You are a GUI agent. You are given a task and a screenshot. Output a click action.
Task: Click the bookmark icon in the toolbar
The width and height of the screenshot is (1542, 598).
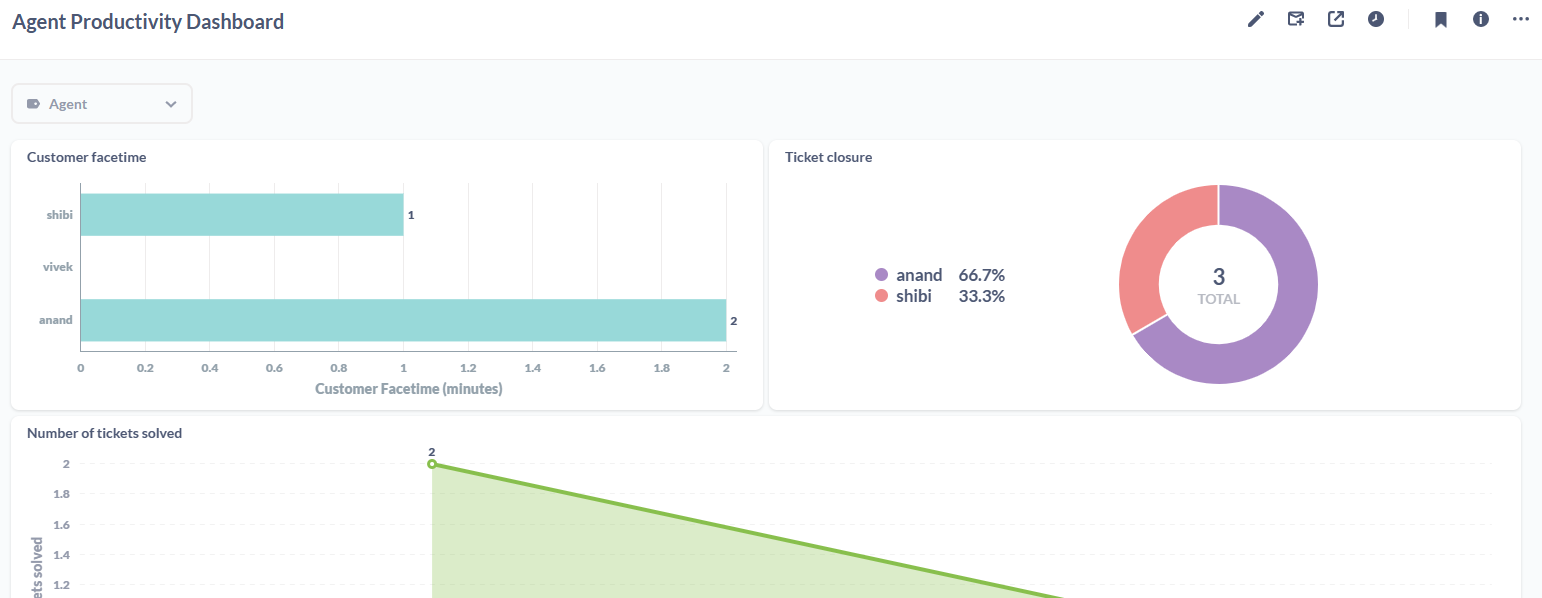[1440, 19]
